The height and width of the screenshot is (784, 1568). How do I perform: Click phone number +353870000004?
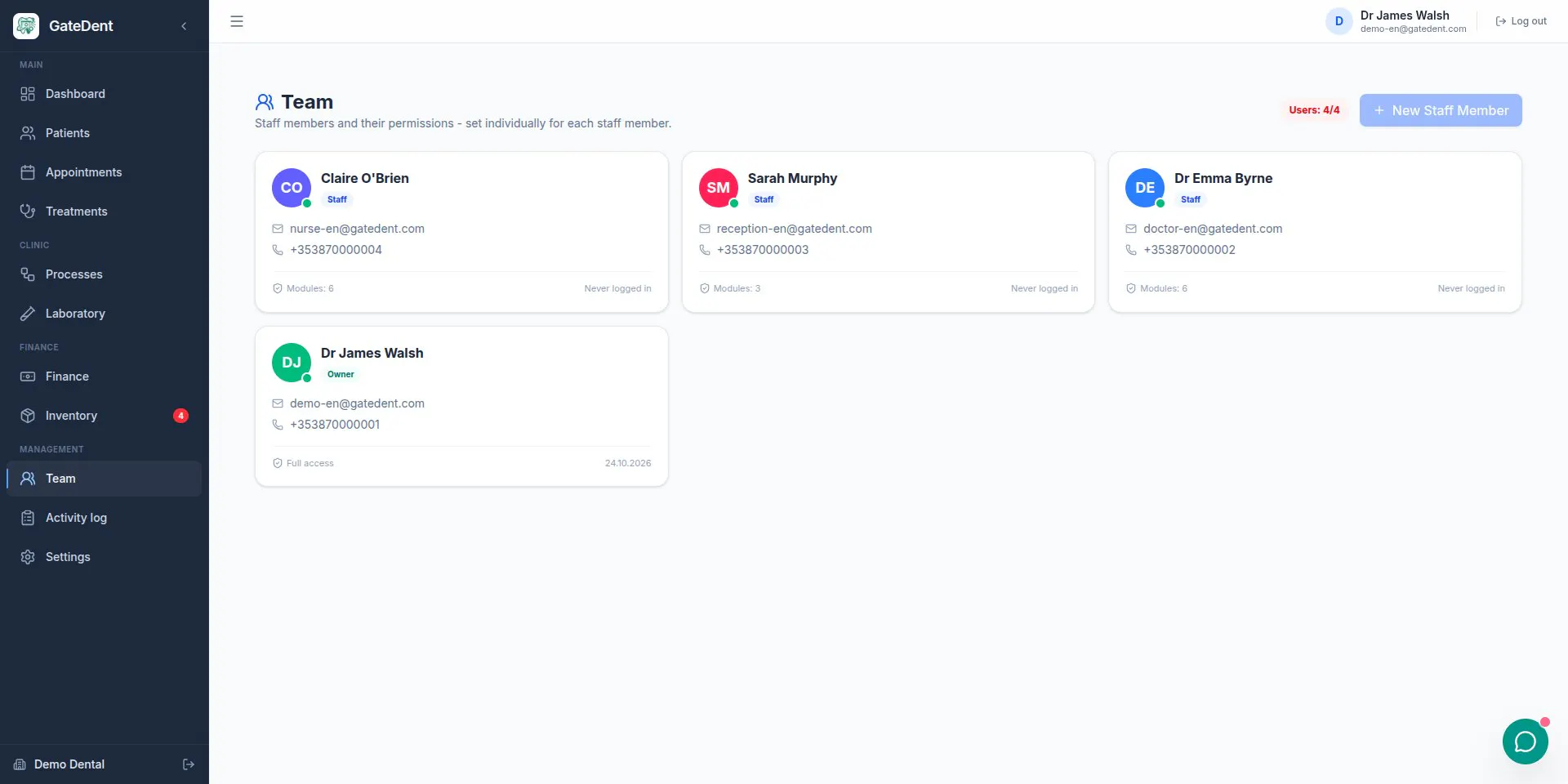pyautogui.click(x=336, y=250)
